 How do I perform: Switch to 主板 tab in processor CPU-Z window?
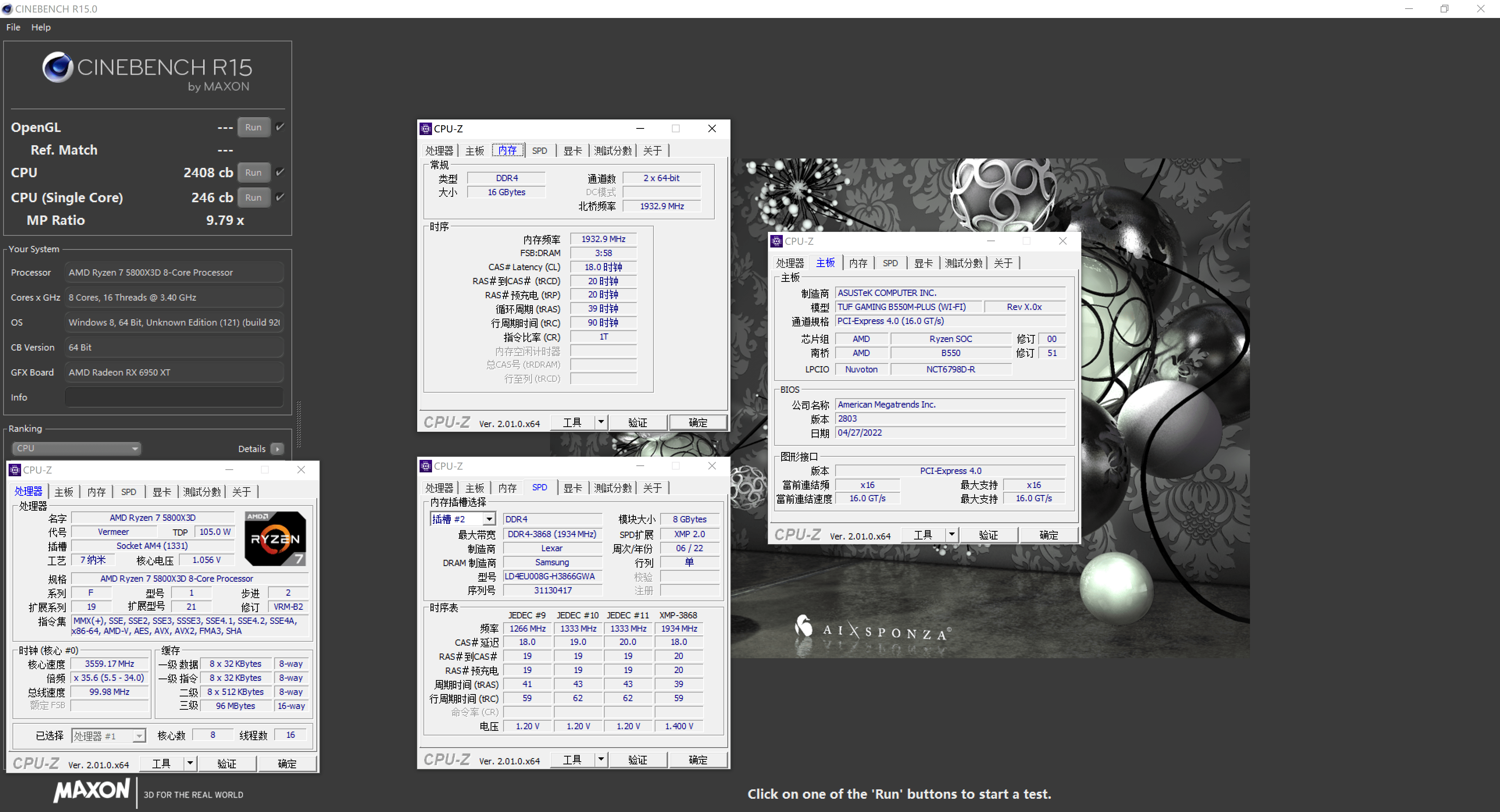pyautogui.click(x=64, y=492)
